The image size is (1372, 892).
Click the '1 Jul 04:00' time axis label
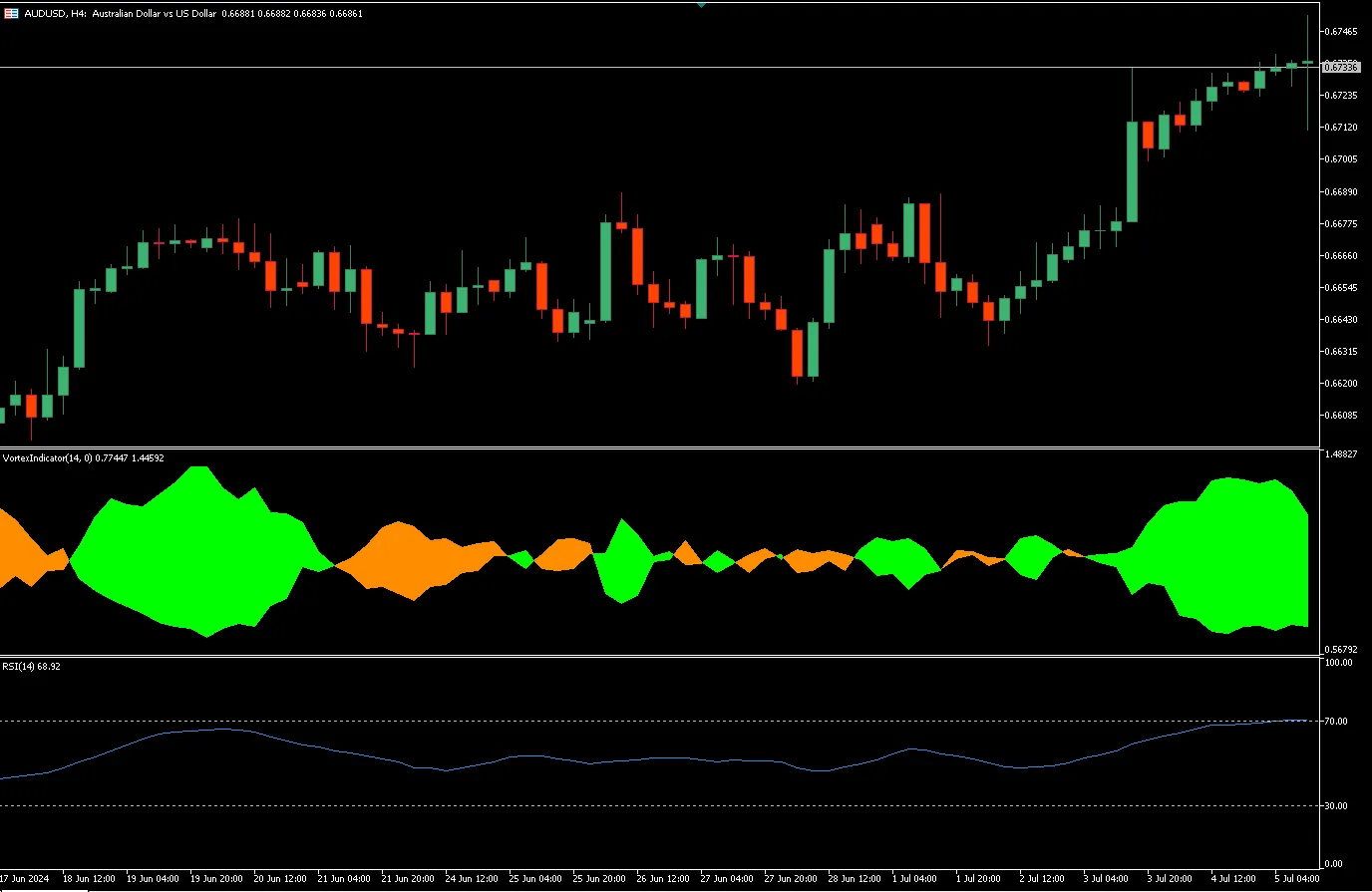coord(915,879)
